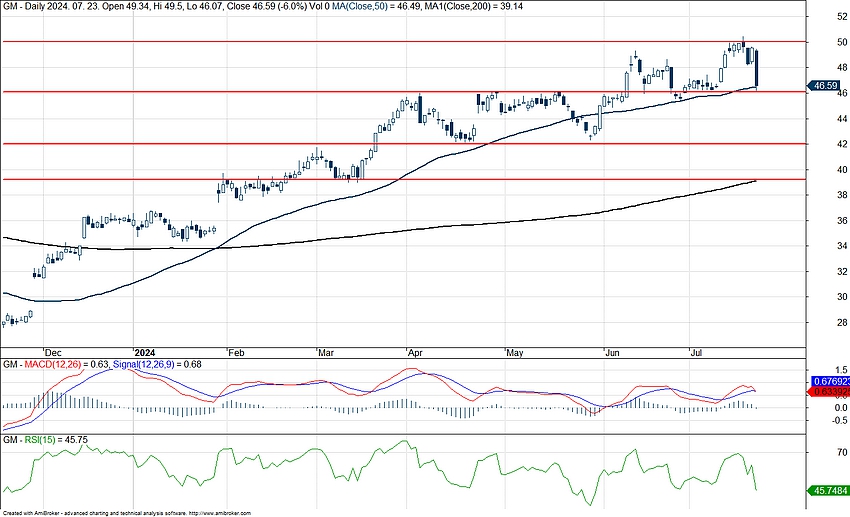The image size is (850, 517).
Task: Click the 42 price axis label
Action: click(x=842, y=144)
